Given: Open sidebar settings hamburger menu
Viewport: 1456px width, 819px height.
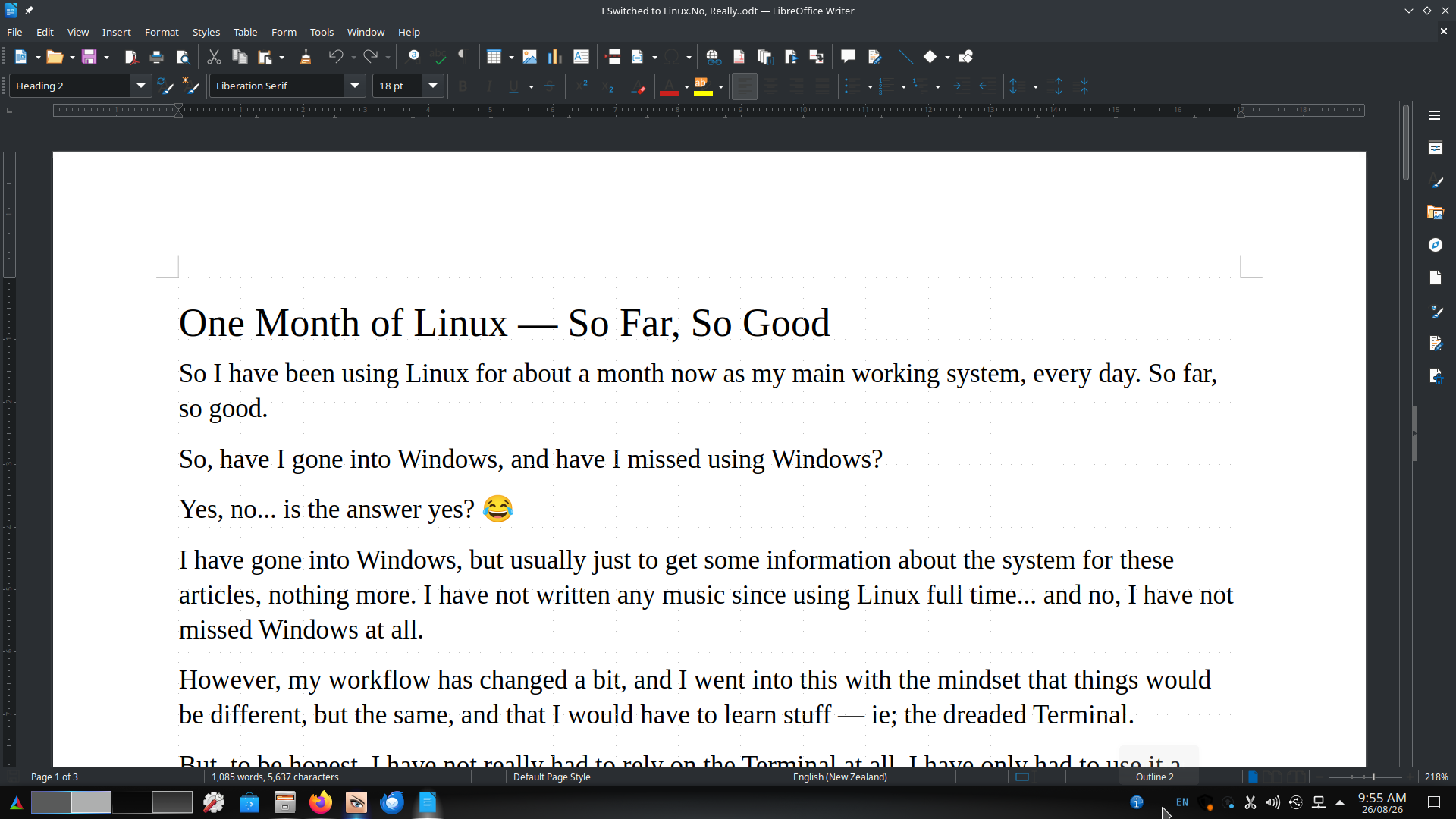Looking at the screenshot, I should click(x=1435, y=115).
